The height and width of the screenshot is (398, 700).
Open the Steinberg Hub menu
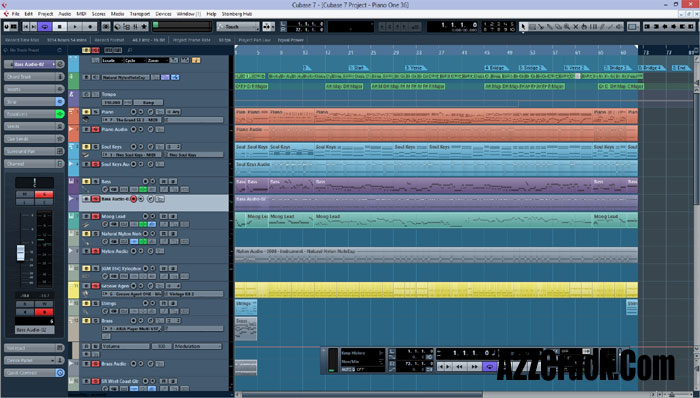click(x=237, y=14)
